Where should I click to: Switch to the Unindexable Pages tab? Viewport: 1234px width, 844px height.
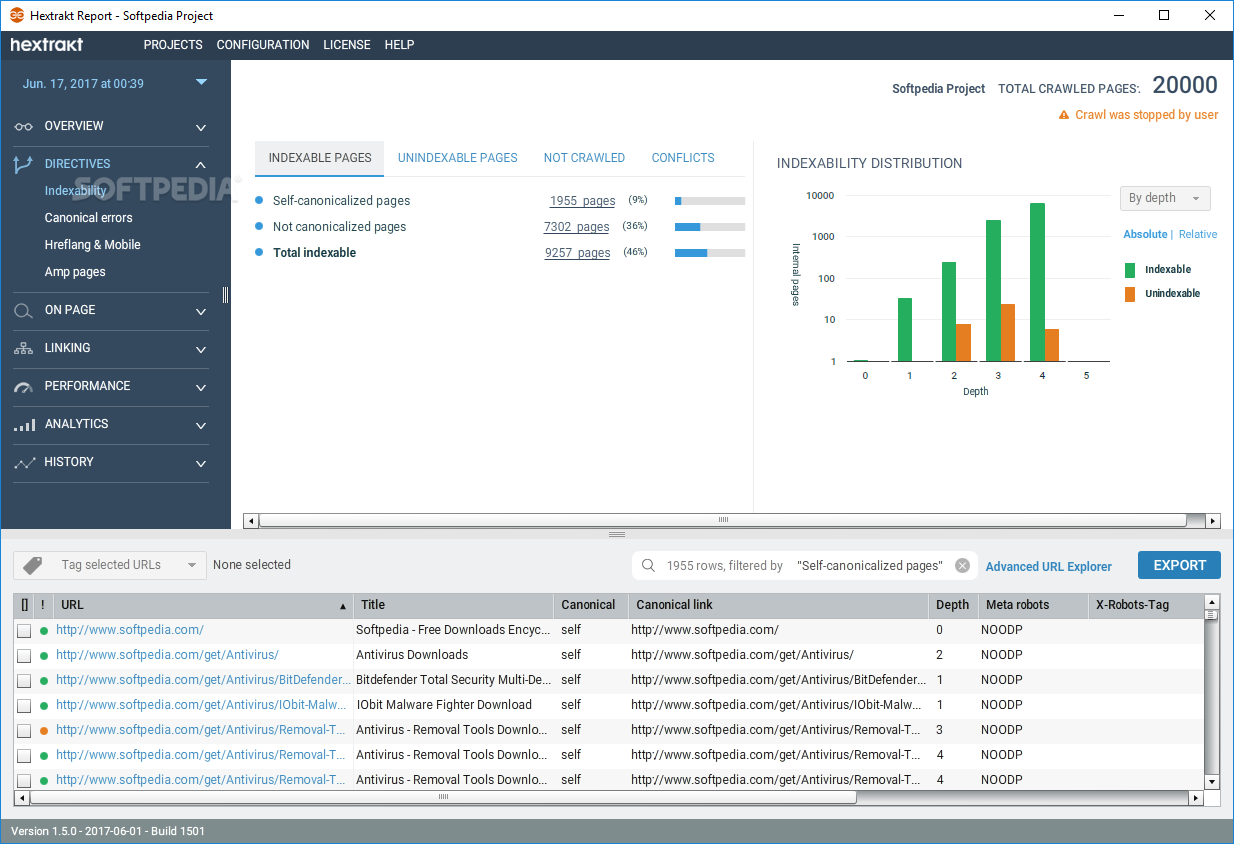458,158
